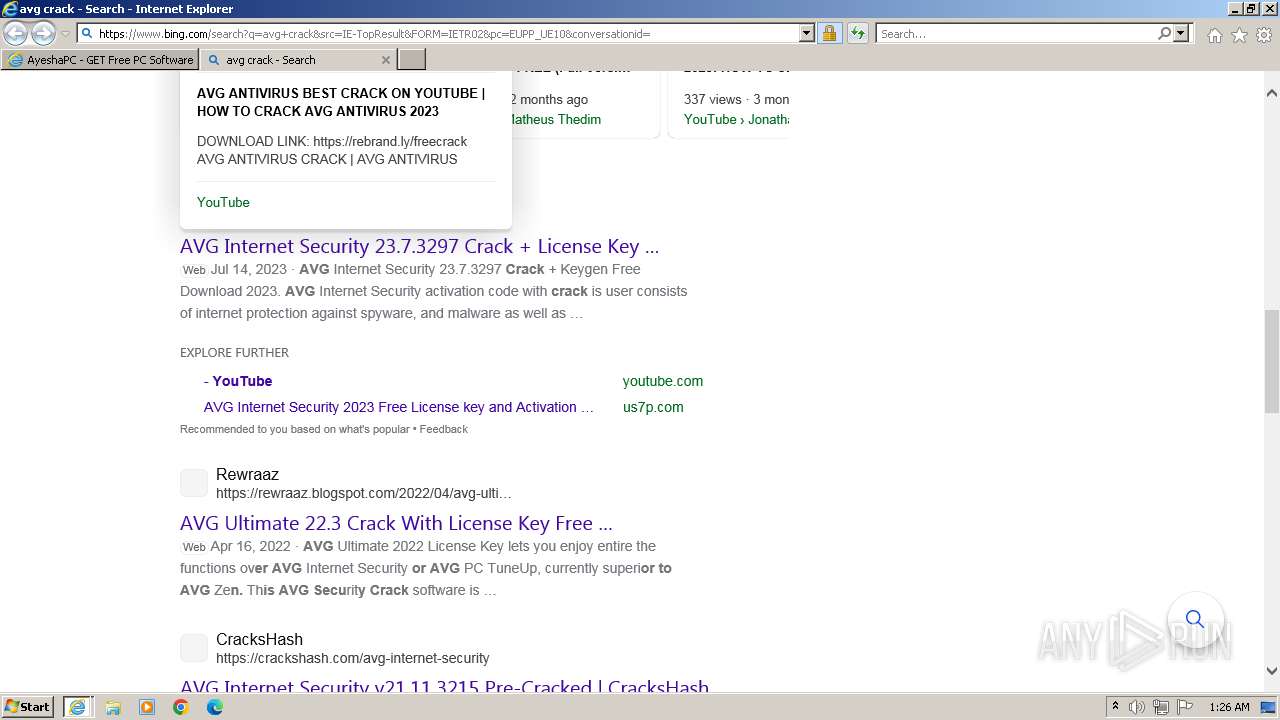
Task: Open File Explorer from the taskbar
Action: pyautogui.click(x=113, y=707)
